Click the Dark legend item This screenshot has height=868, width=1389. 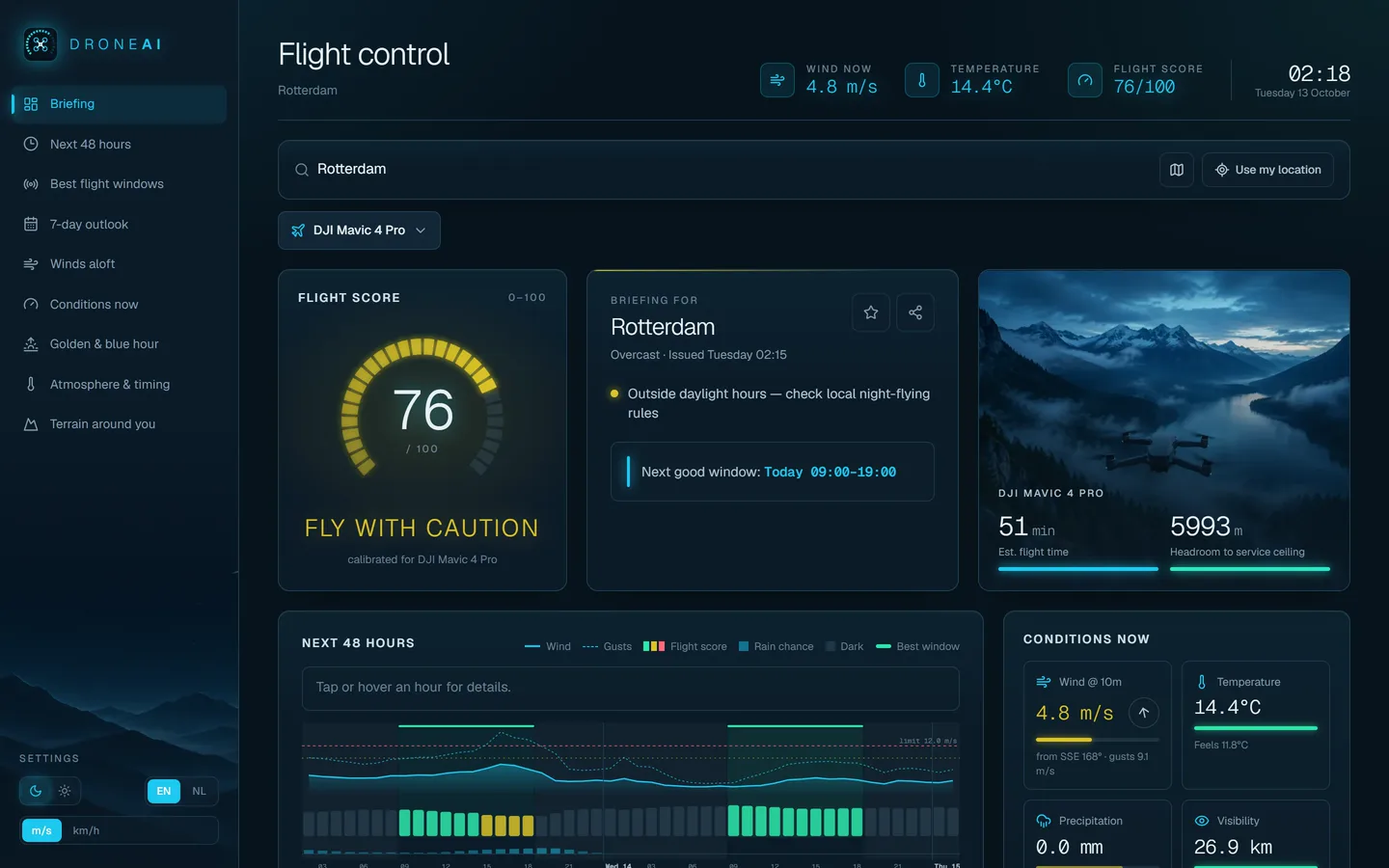844,646
